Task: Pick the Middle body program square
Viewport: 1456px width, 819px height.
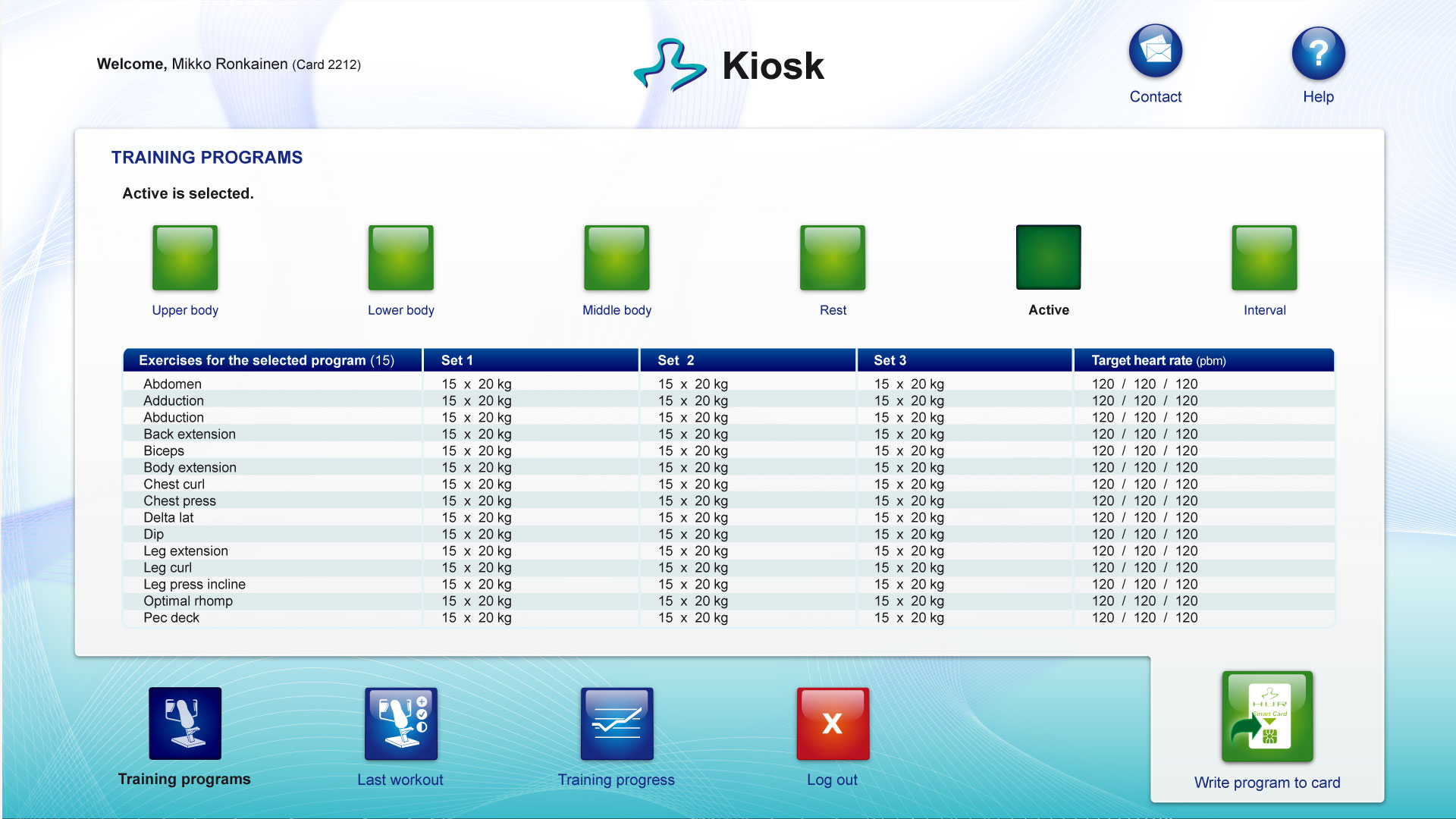Action: (x=617, y=258)
